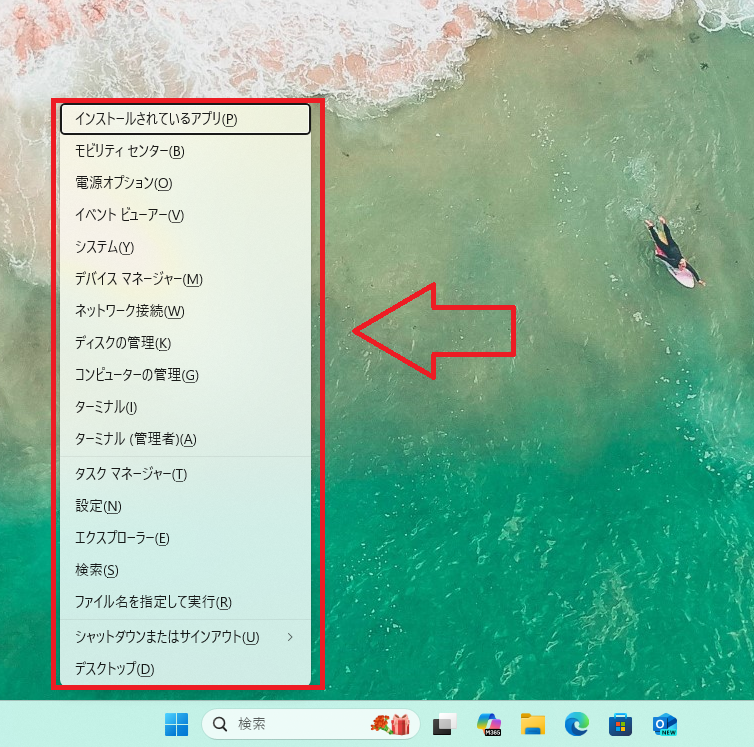
Task: Open the Task View icon in taskbar
Action: (445, 724)
